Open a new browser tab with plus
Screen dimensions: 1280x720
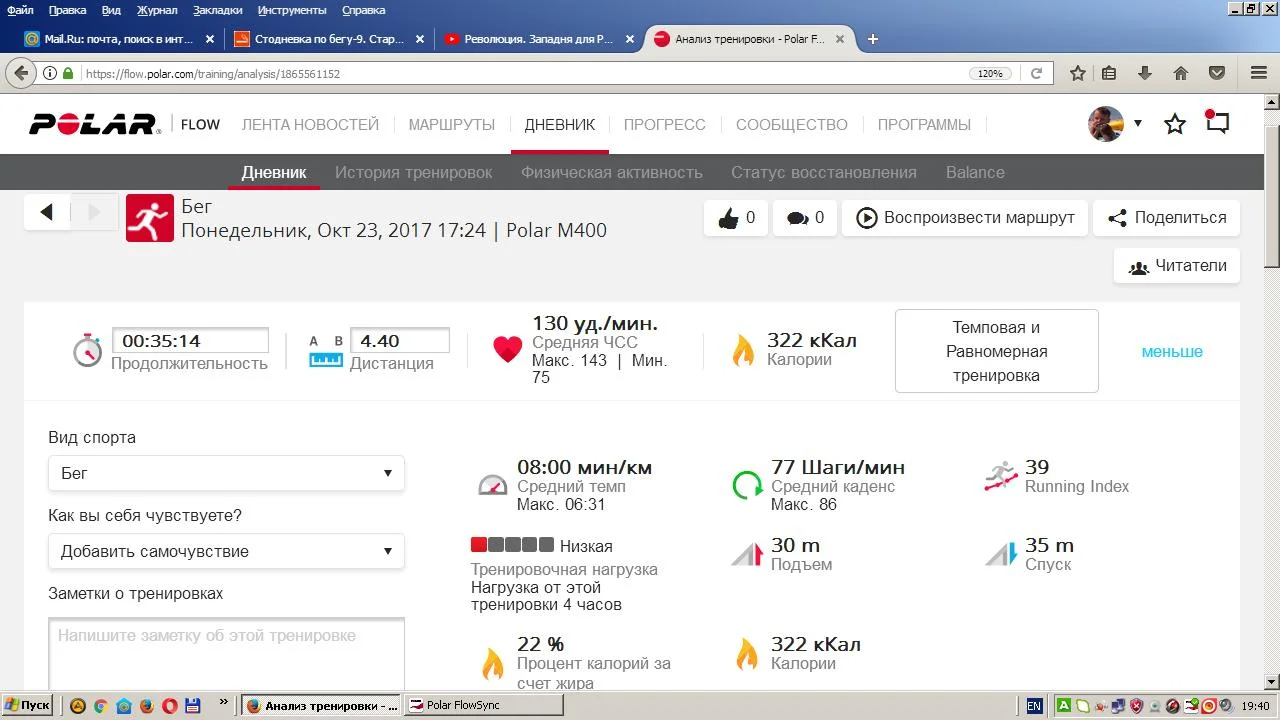pyautogui.click(x=873, y=39)
